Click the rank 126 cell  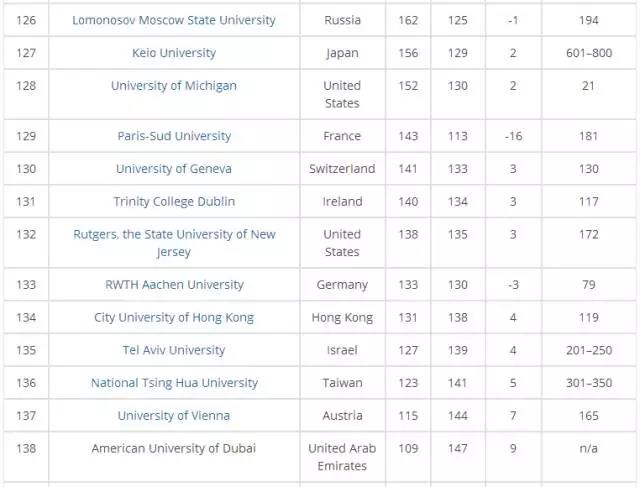point(26,20)
